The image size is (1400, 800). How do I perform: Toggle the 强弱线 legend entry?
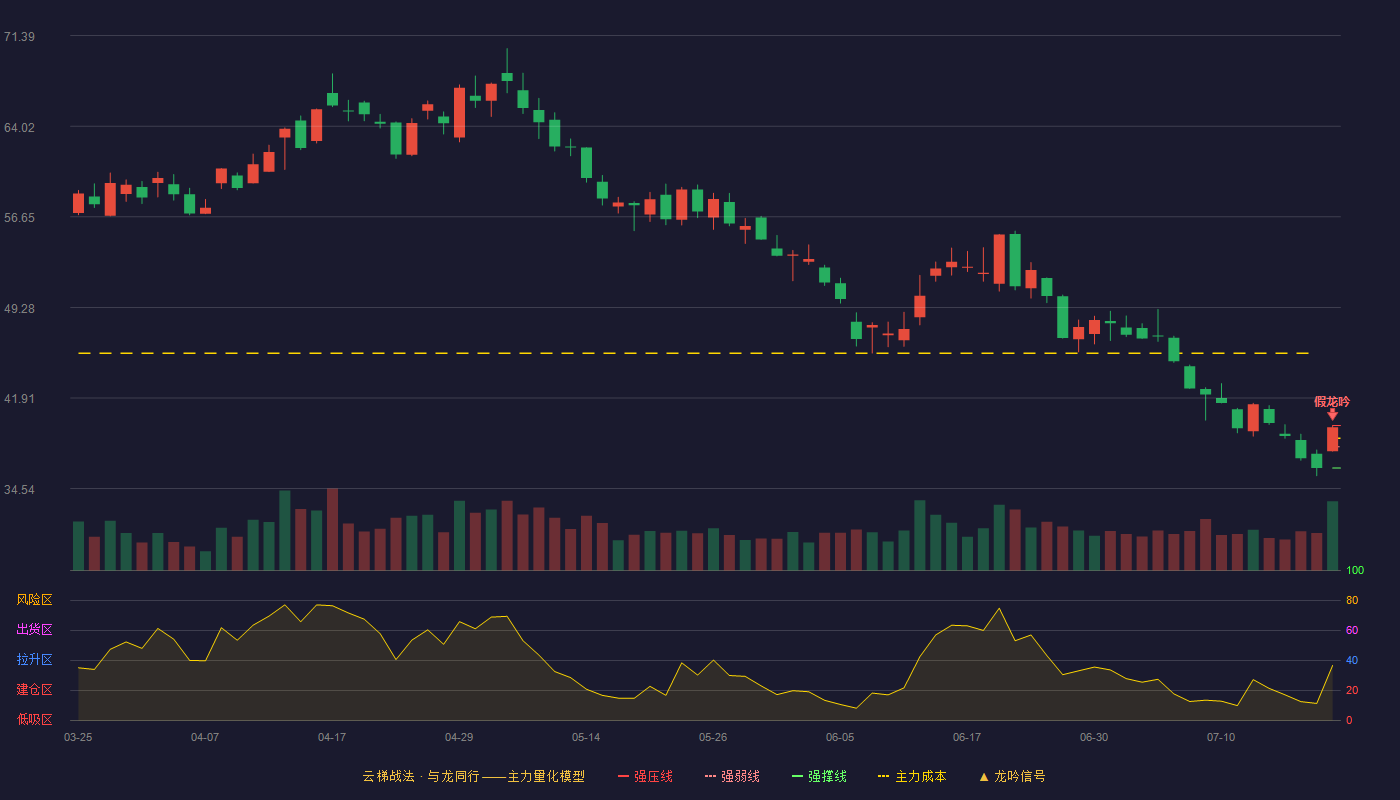tap(732, 776)
